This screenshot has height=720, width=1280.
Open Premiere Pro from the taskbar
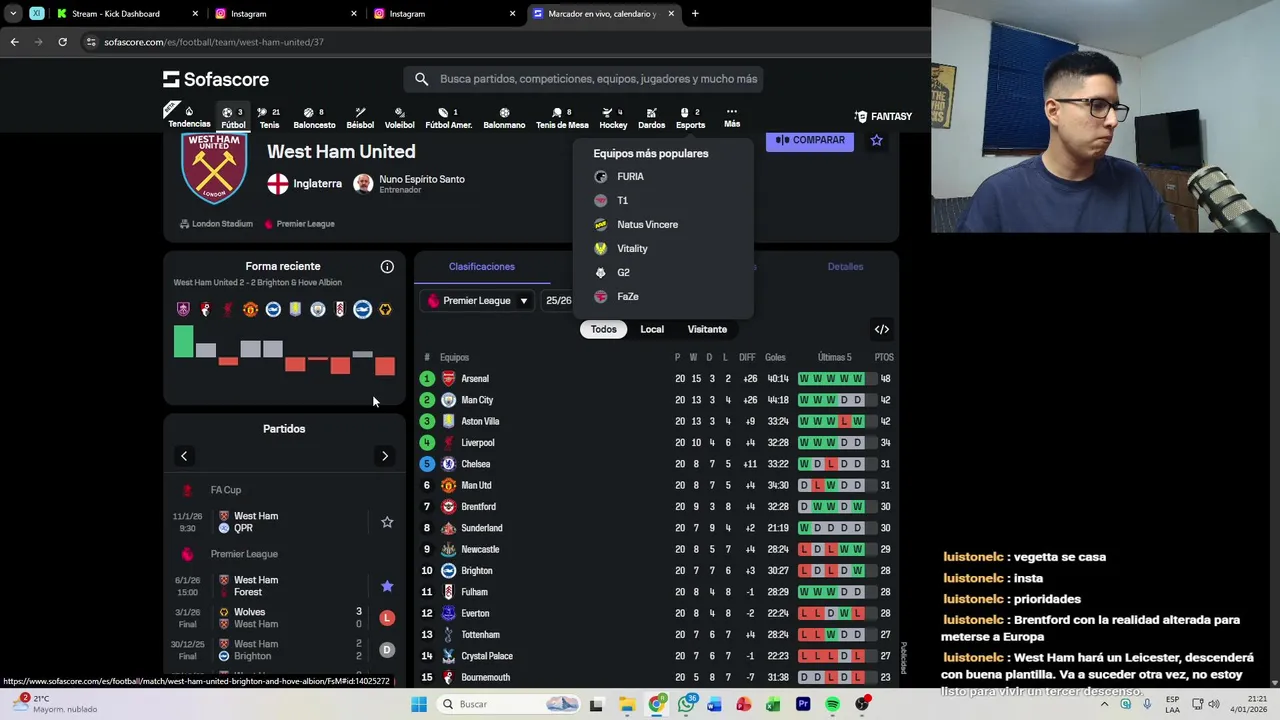pyautogui.click(x=803, y=704)
